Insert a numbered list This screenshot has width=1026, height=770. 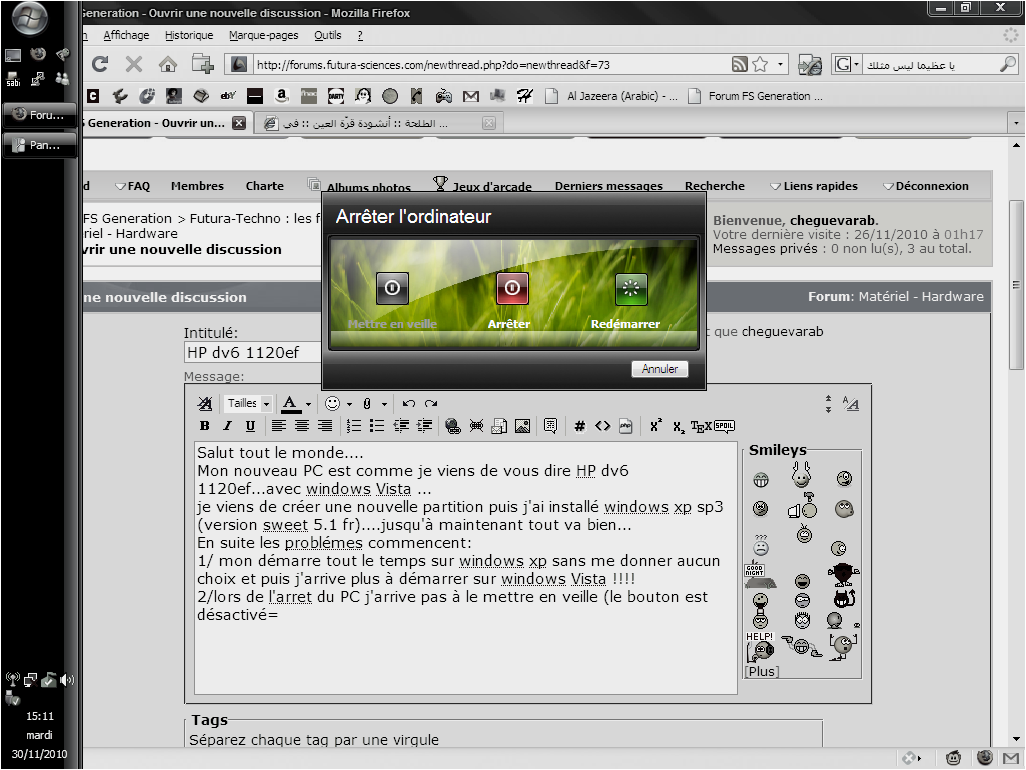[x=353, y=426]
